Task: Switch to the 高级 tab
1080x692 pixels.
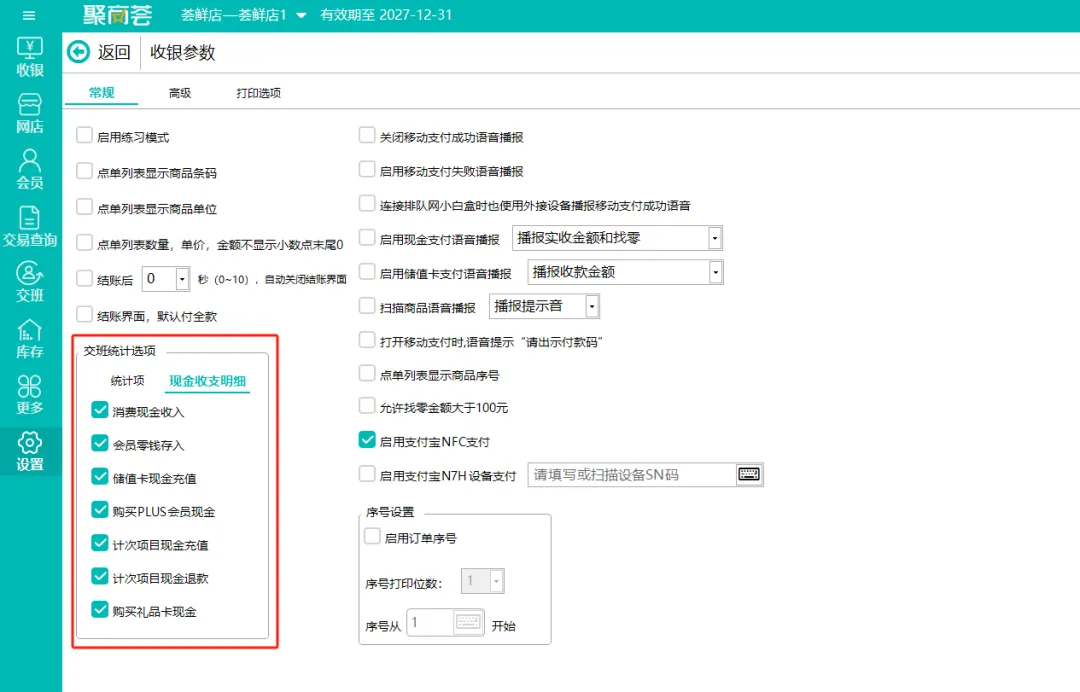Action: coord(180,93)
